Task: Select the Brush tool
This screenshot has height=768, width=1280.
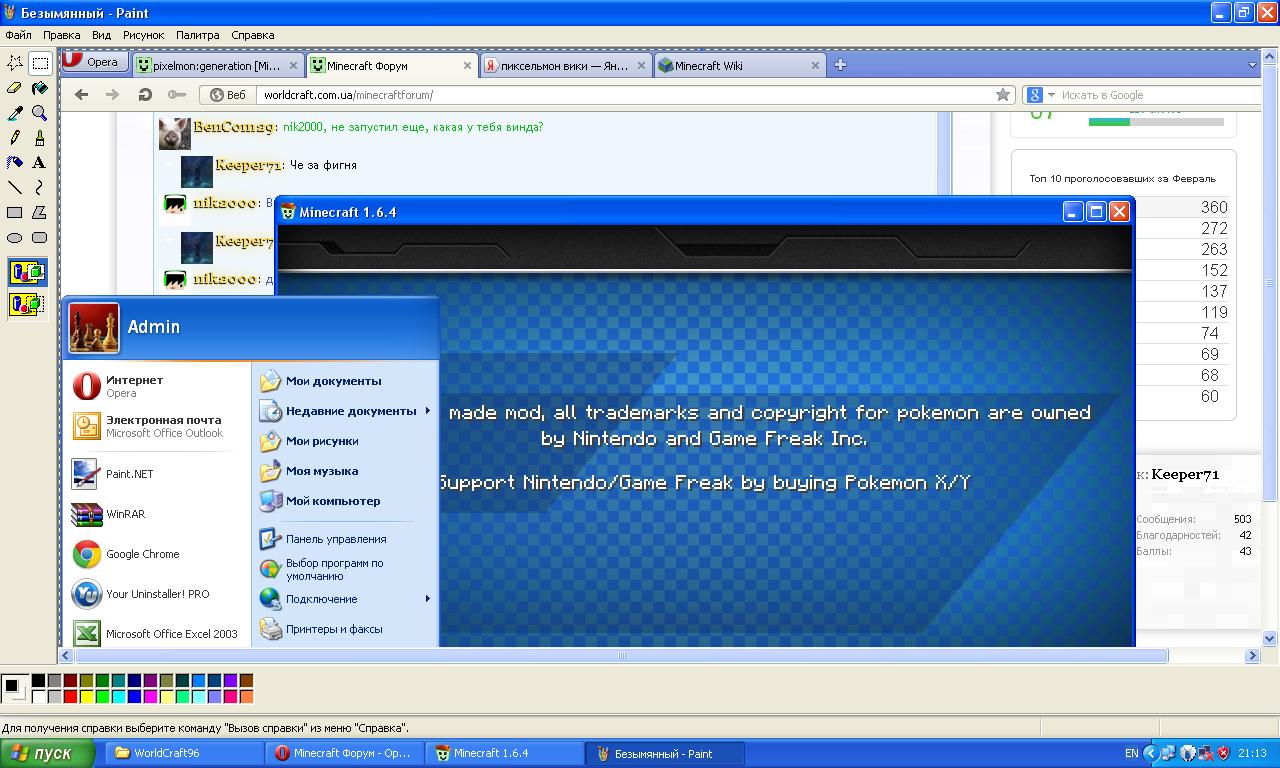Action: (40, 138)
